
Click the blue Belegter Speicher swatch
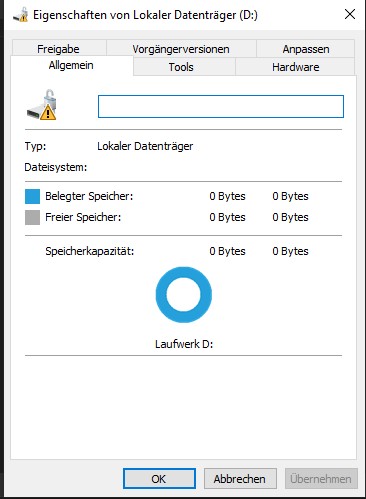[x=32, y=196]
